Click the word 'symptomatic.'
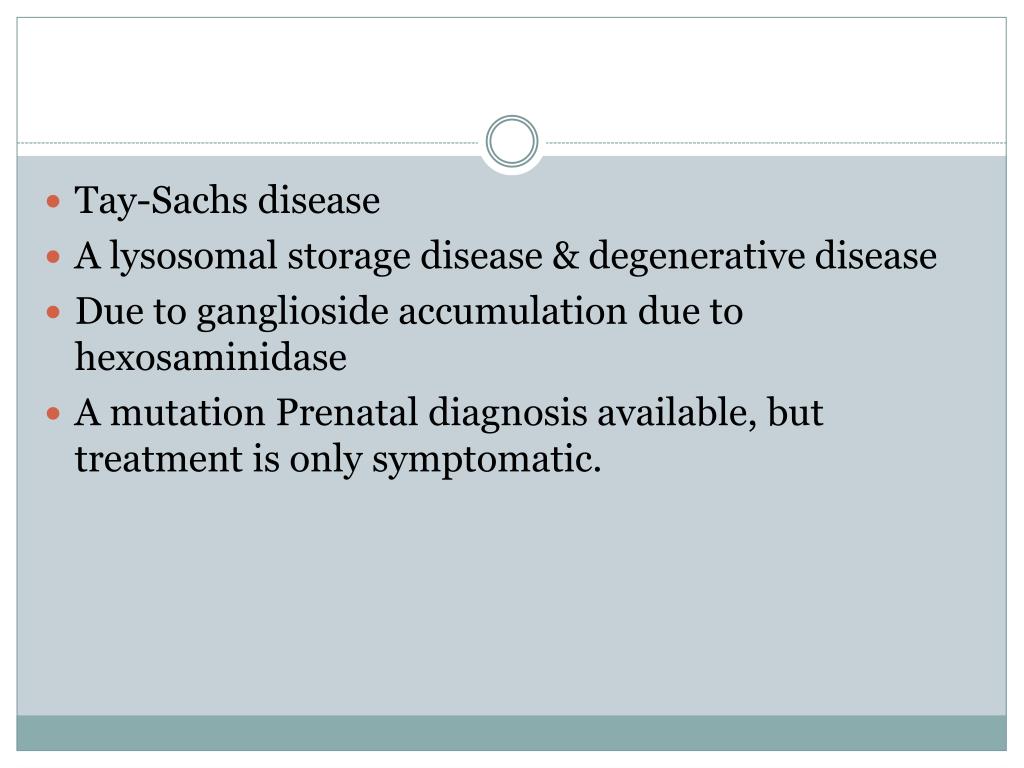 487,459
